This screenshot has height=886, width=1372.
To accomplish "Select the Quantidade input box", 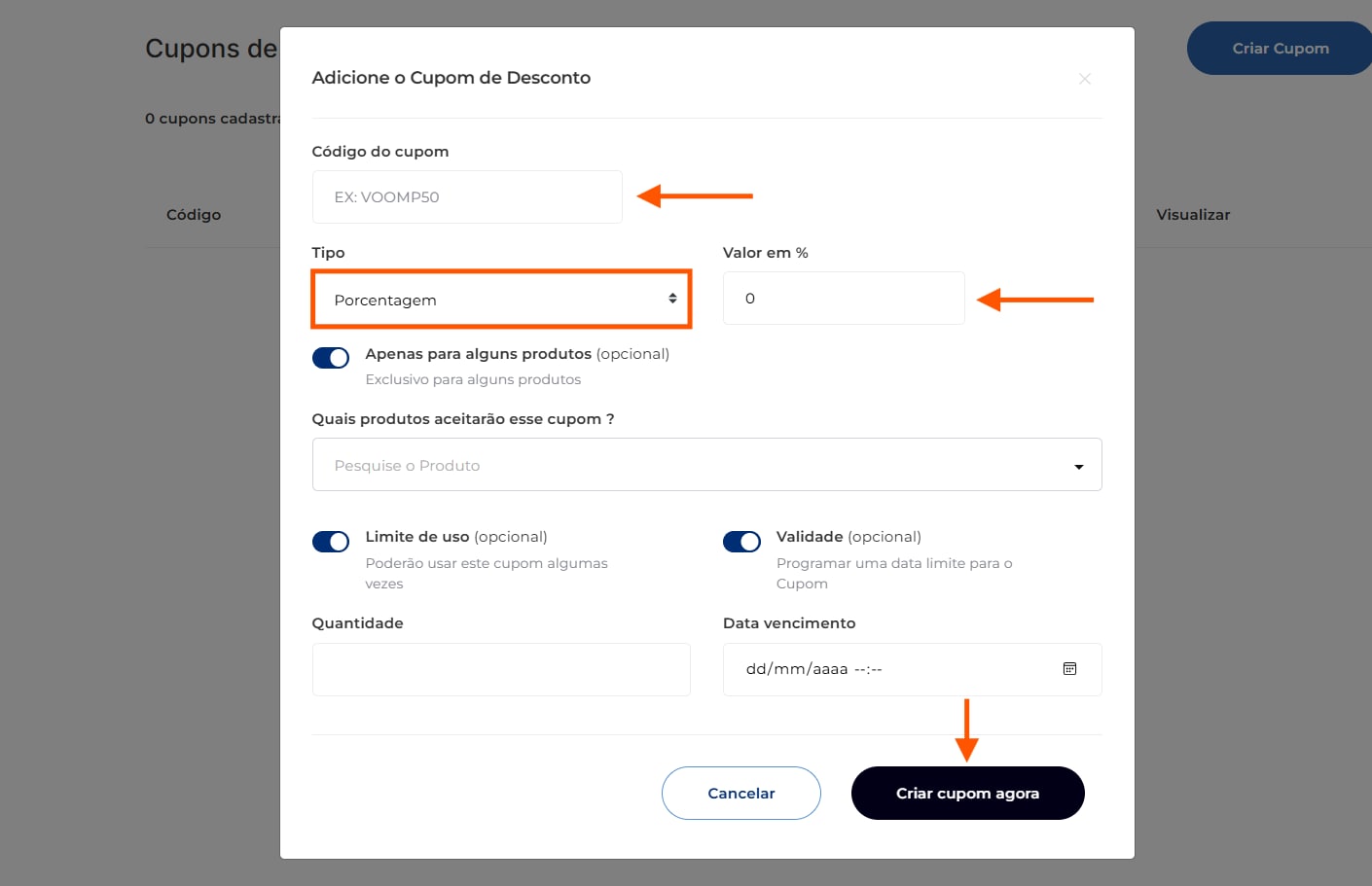I will [x=500, y=669].
